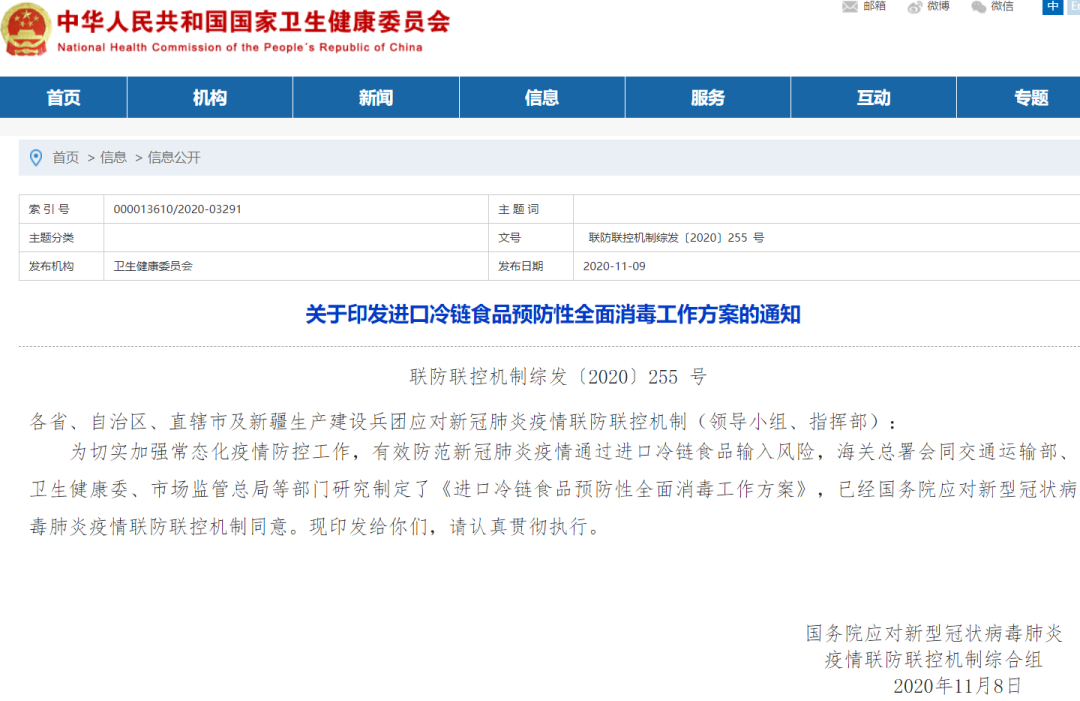Open the 机构 navigation menu item
Screen dimensions: 1080x701
pos(210,97)
